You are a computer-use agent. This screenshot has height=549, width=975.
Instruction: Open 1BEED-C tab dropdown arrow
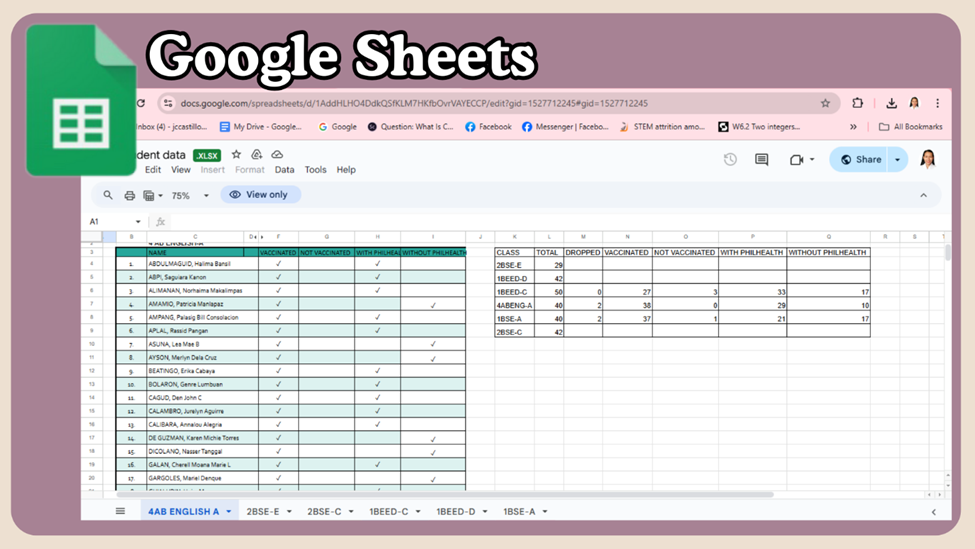coord(418,512)
